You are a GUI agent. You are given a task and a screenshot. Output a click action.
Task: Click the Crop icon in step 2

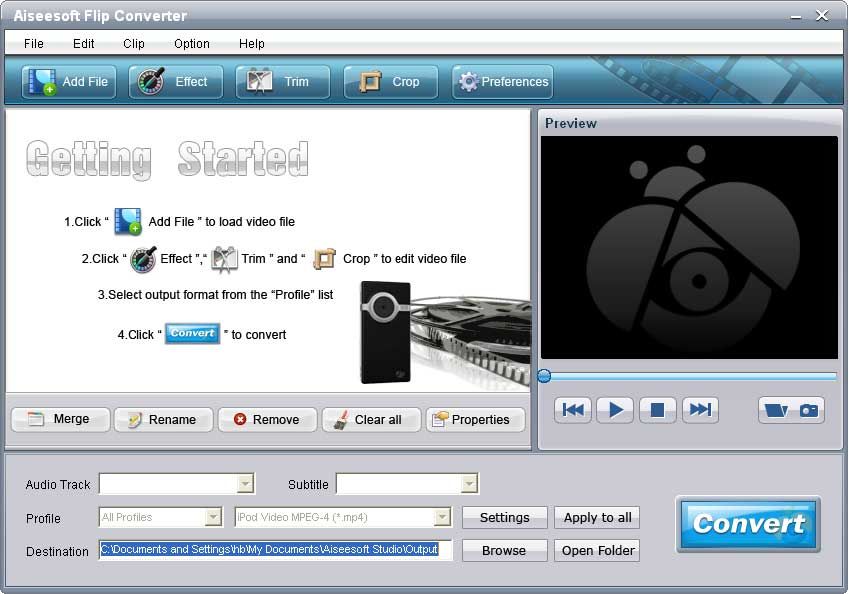(x=324, y=259)
